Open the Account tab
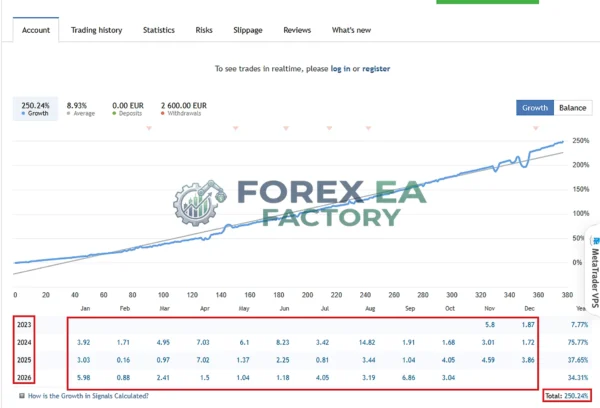Screen dimensions: 600x408 click(x=36, y=30)
